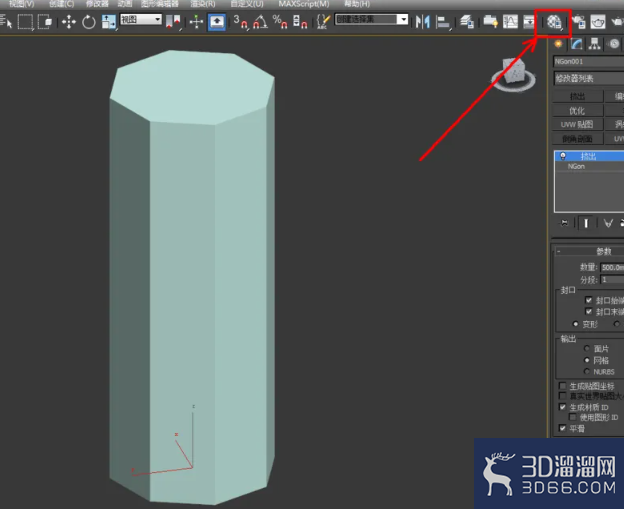Switch to the Modify panel tab
Image resolution: width=624 pixels, height=509 pixels.
(x=576, y=44)
